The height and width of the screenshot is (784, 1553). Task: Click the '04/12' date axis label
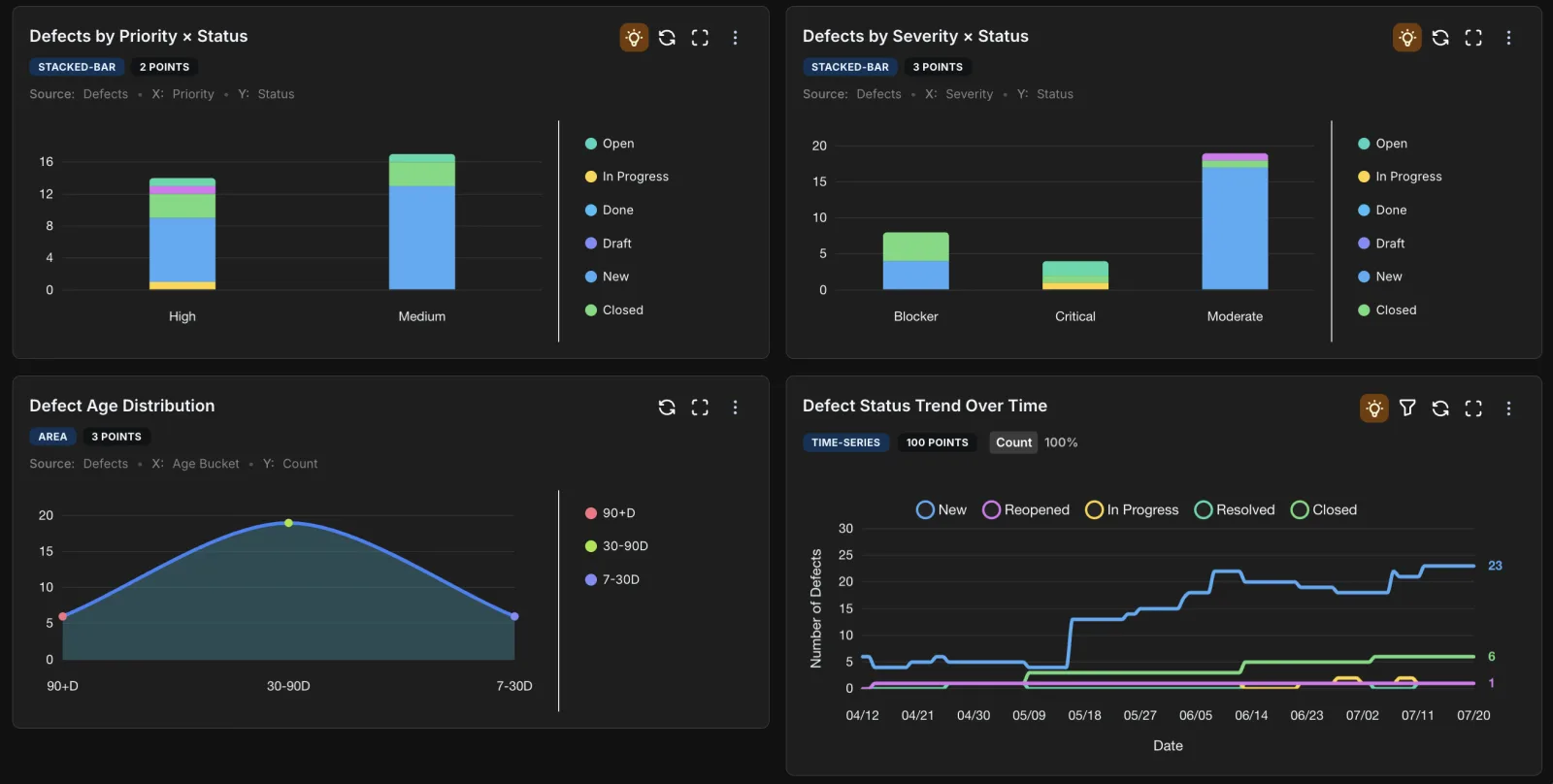(862, 715)
